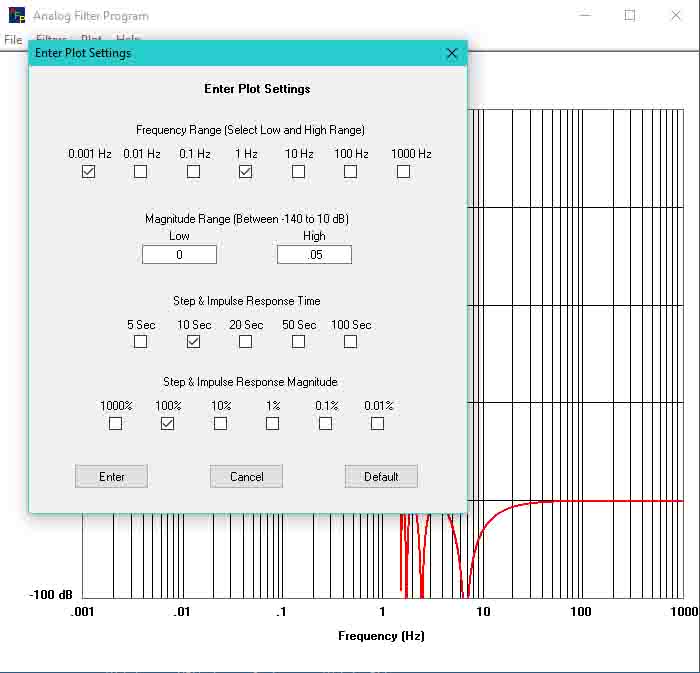Click the Analog Filter Program app icon

17,15
